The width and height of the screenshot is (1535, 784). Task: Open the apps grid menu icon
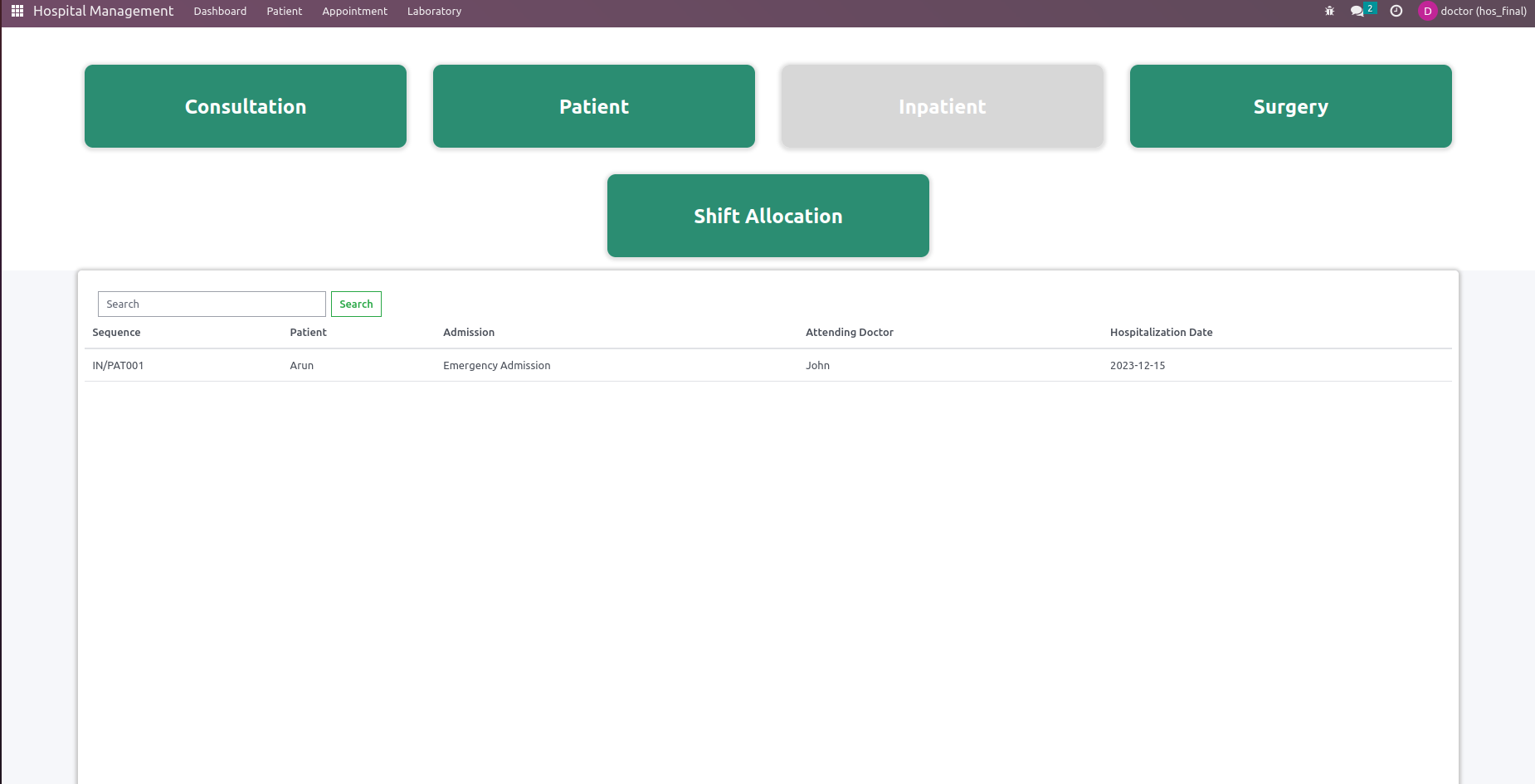17,11
